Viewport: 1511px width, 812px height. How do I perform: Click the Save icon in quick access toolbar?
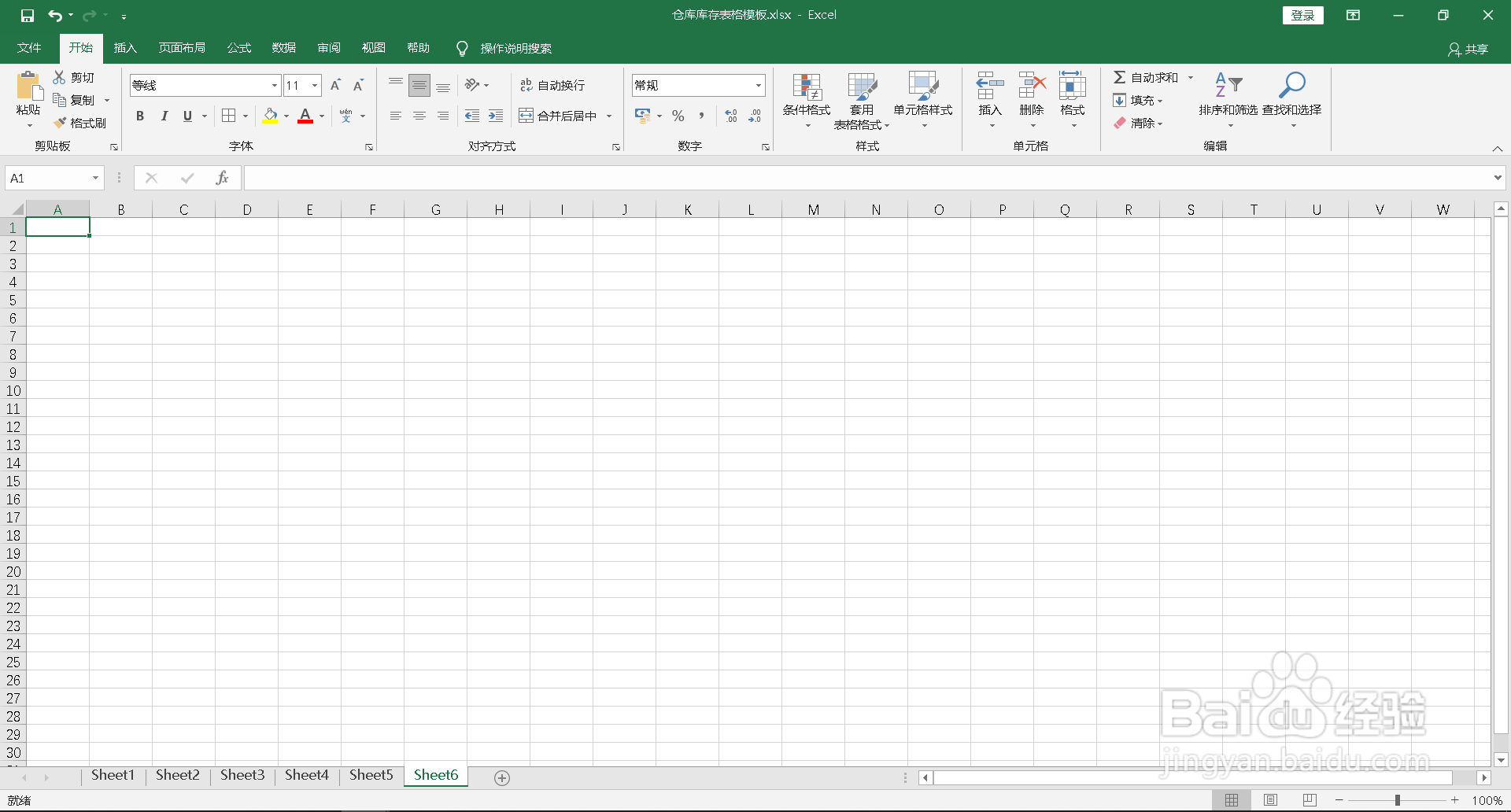tap(28, 15)
